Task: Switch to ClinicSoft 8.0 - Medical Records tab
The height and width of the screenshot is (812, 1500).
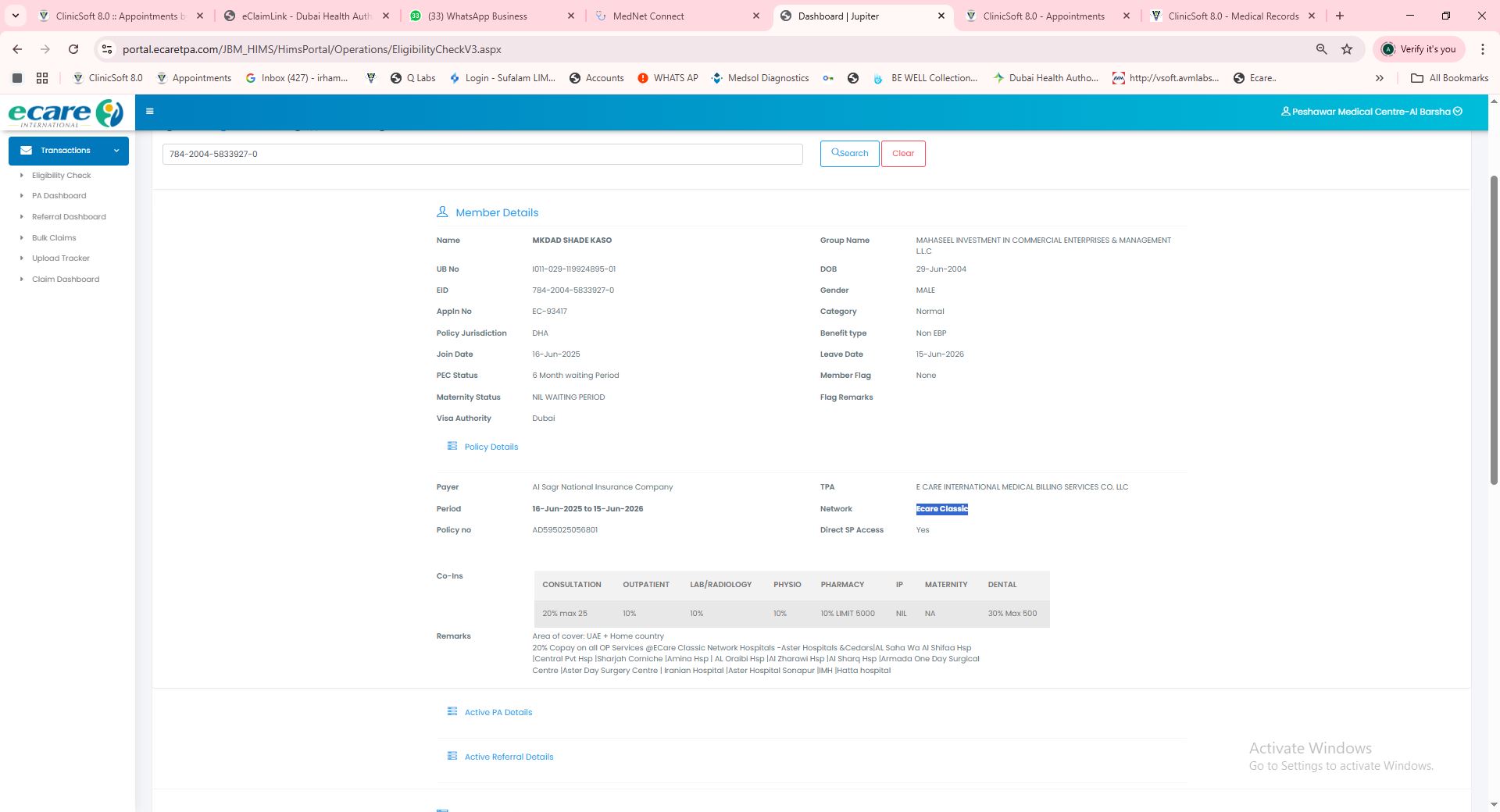Action: (1233, 16)
